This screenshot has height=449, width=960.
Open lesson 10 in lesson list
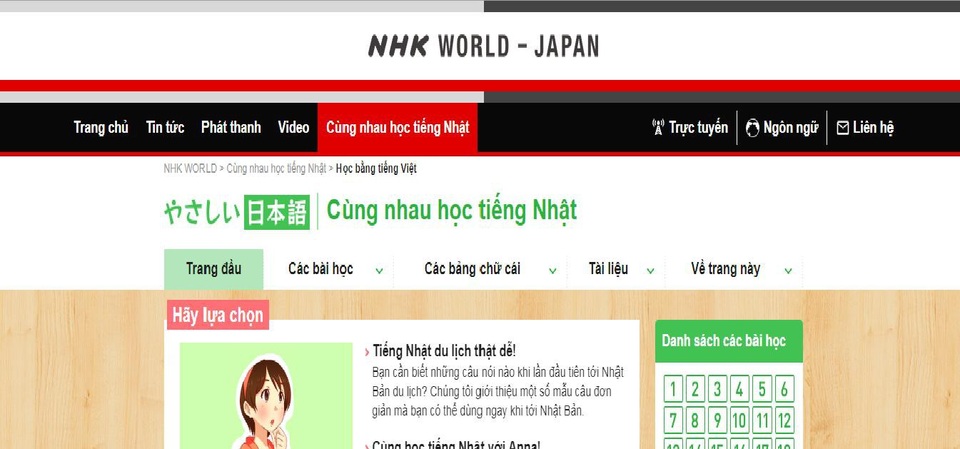[740, 420]
